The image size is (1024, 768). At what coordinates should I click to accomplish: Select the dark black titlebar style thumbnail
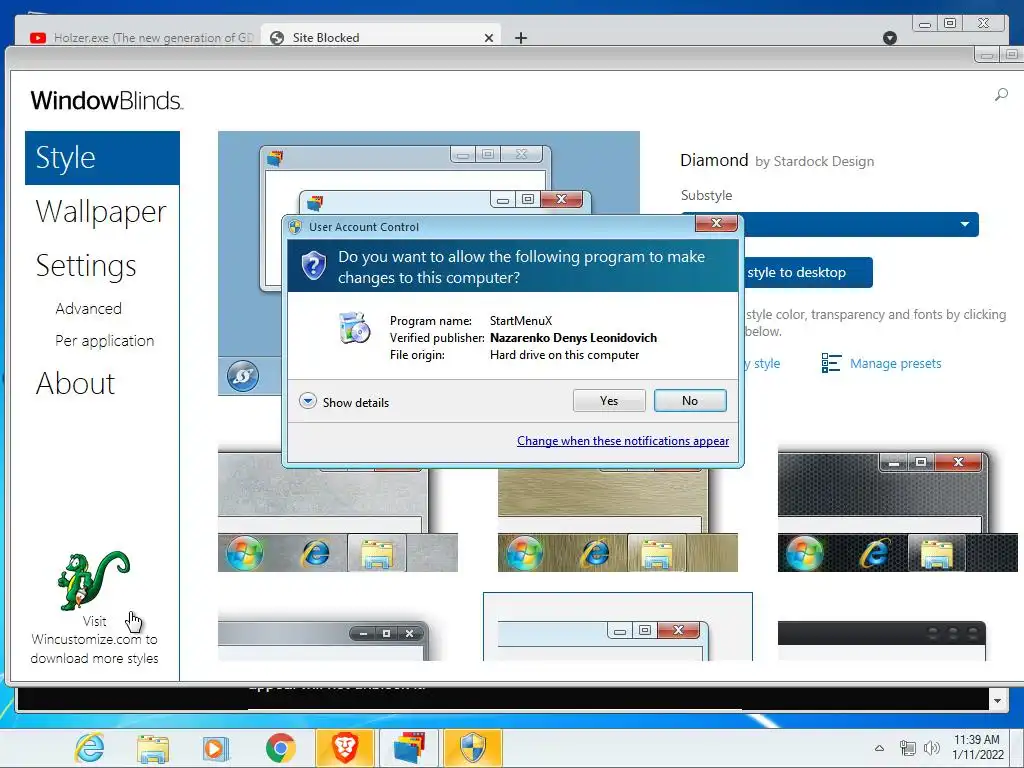(882, 640)
